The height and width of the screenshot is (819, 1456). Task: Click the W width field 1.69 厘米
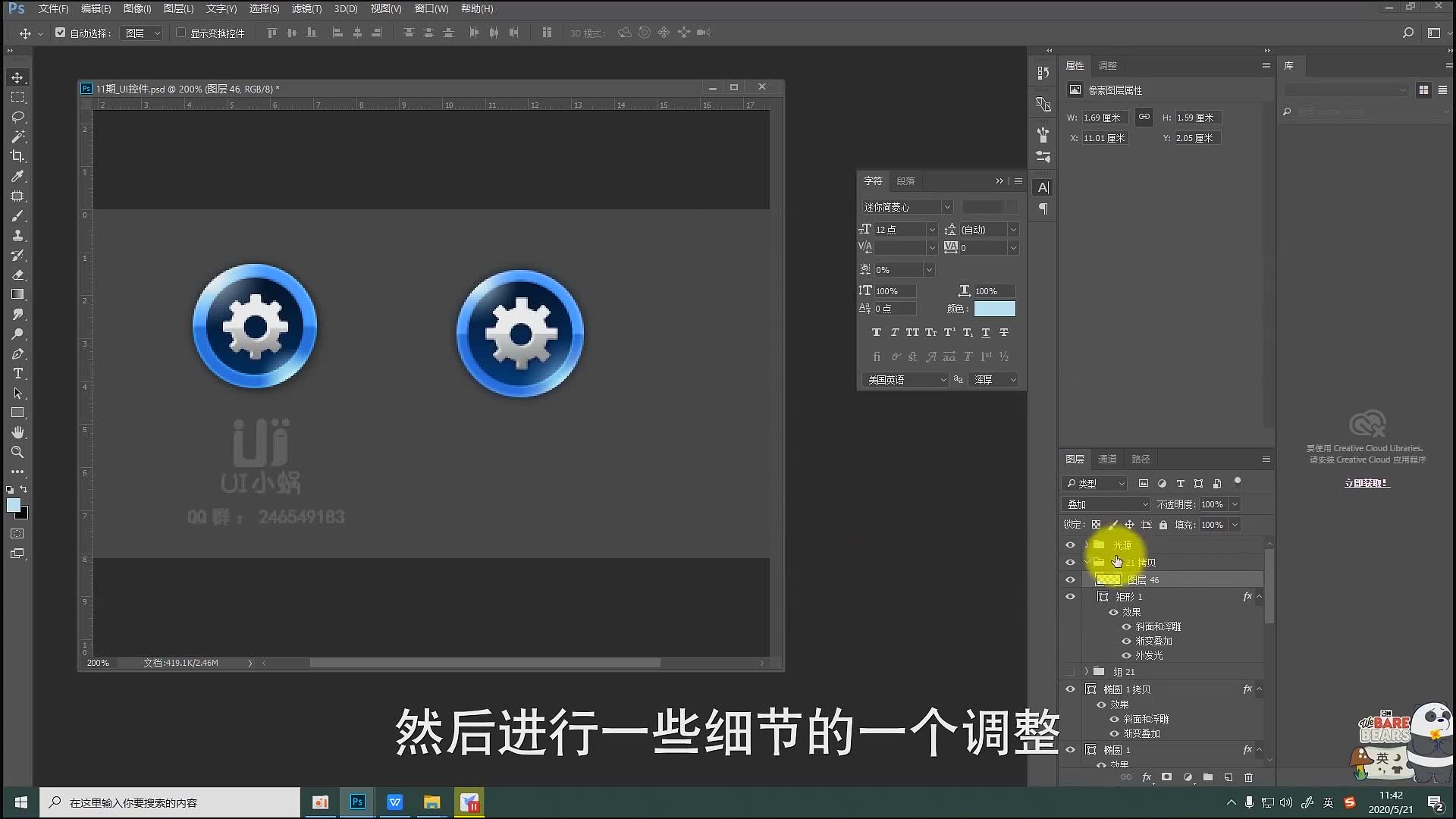[x=1104, y=118]
